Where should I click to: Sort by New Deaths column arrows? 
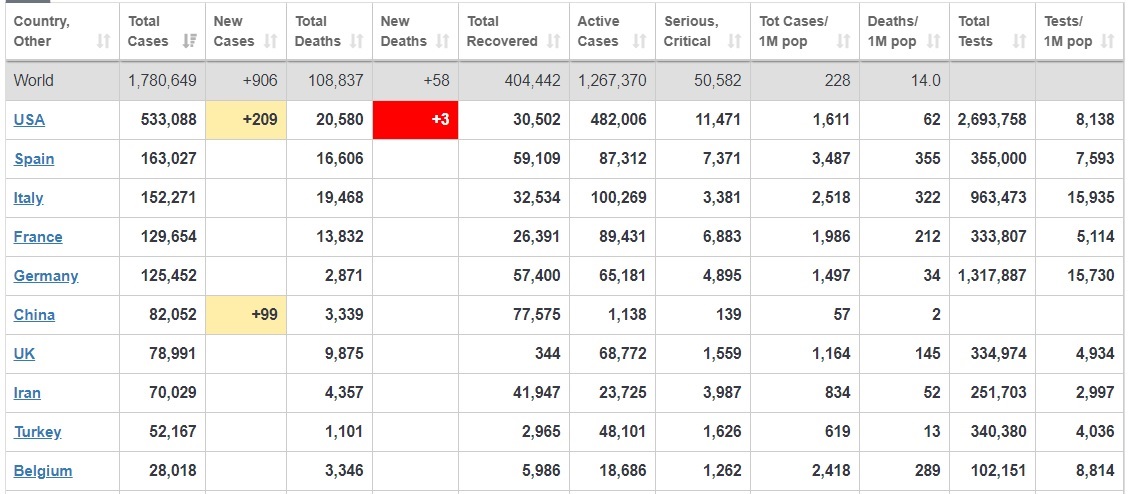coord(443,41)
